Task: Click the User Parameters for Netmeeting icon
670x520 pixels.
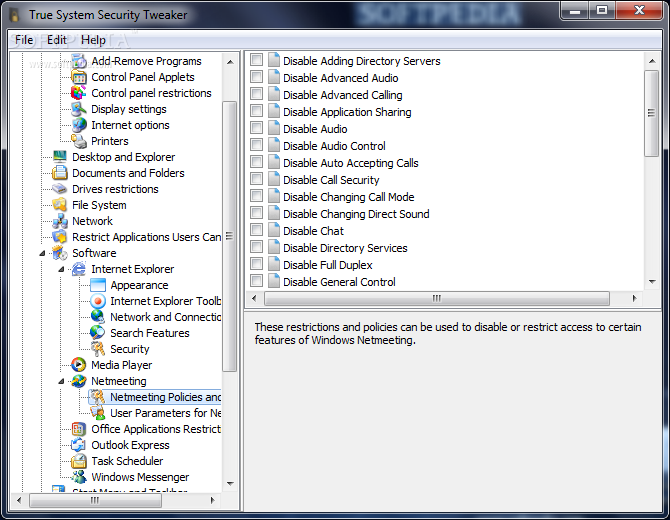Action: 98,413
